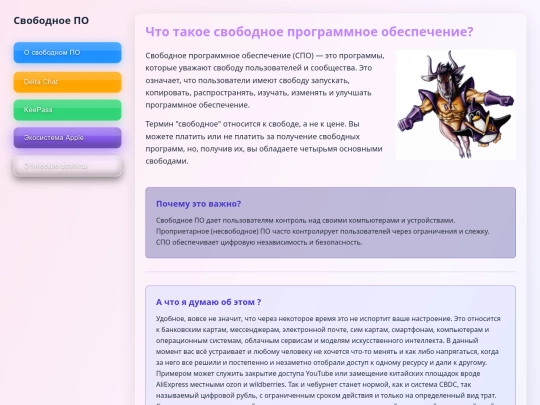Click the «Почему это важно?» heading
This screenshot has height=405, width=540.
tap(198, 204)
